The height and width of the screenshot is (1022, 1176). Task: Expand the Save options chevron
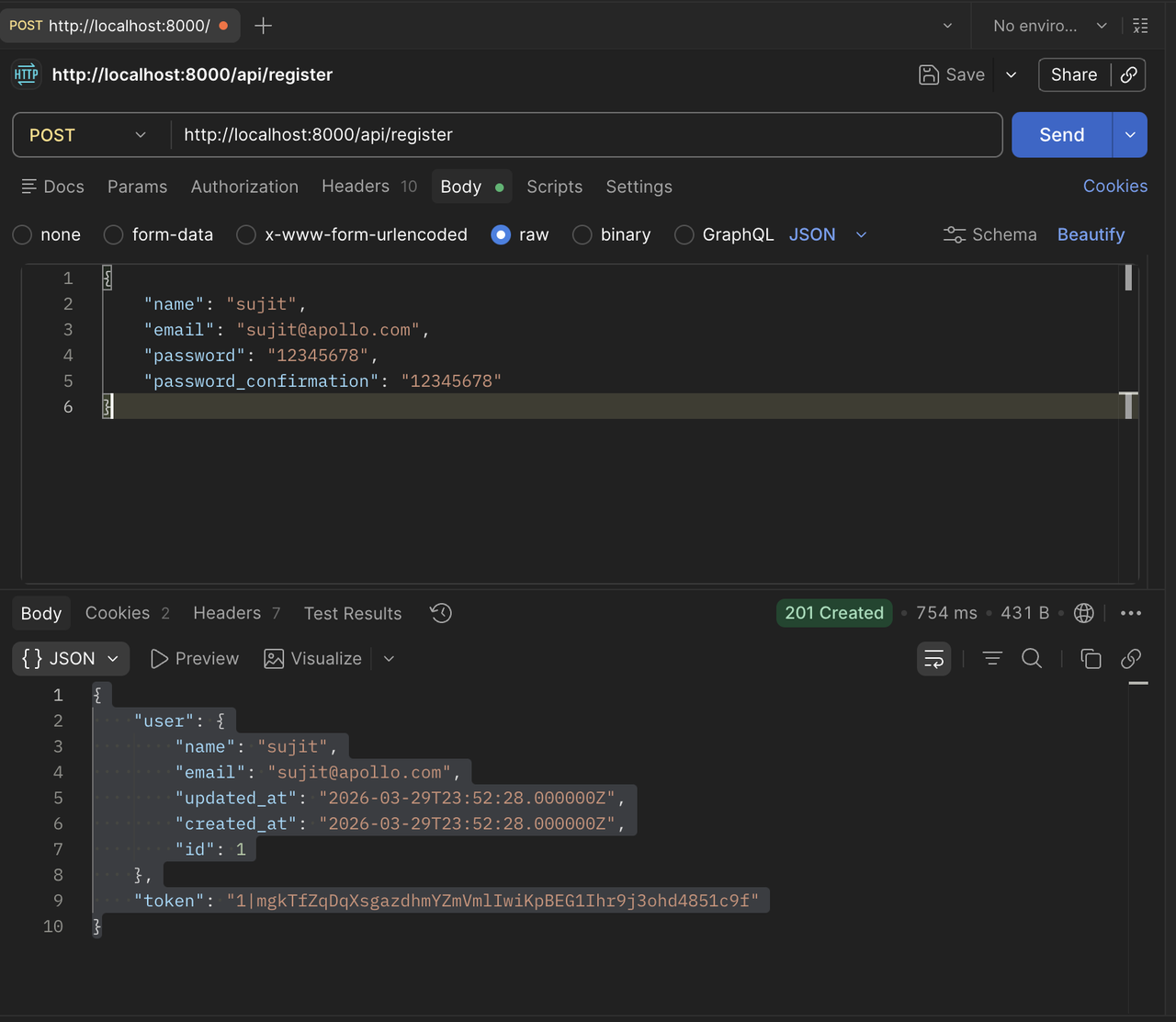coord(1012,75)
